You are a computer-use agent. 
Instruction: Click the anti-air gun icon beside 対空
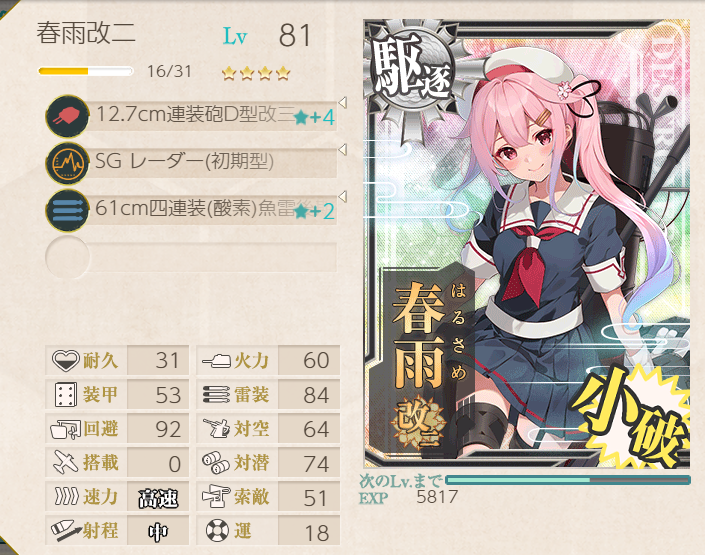pyautogui.click(x=216, y=429)
